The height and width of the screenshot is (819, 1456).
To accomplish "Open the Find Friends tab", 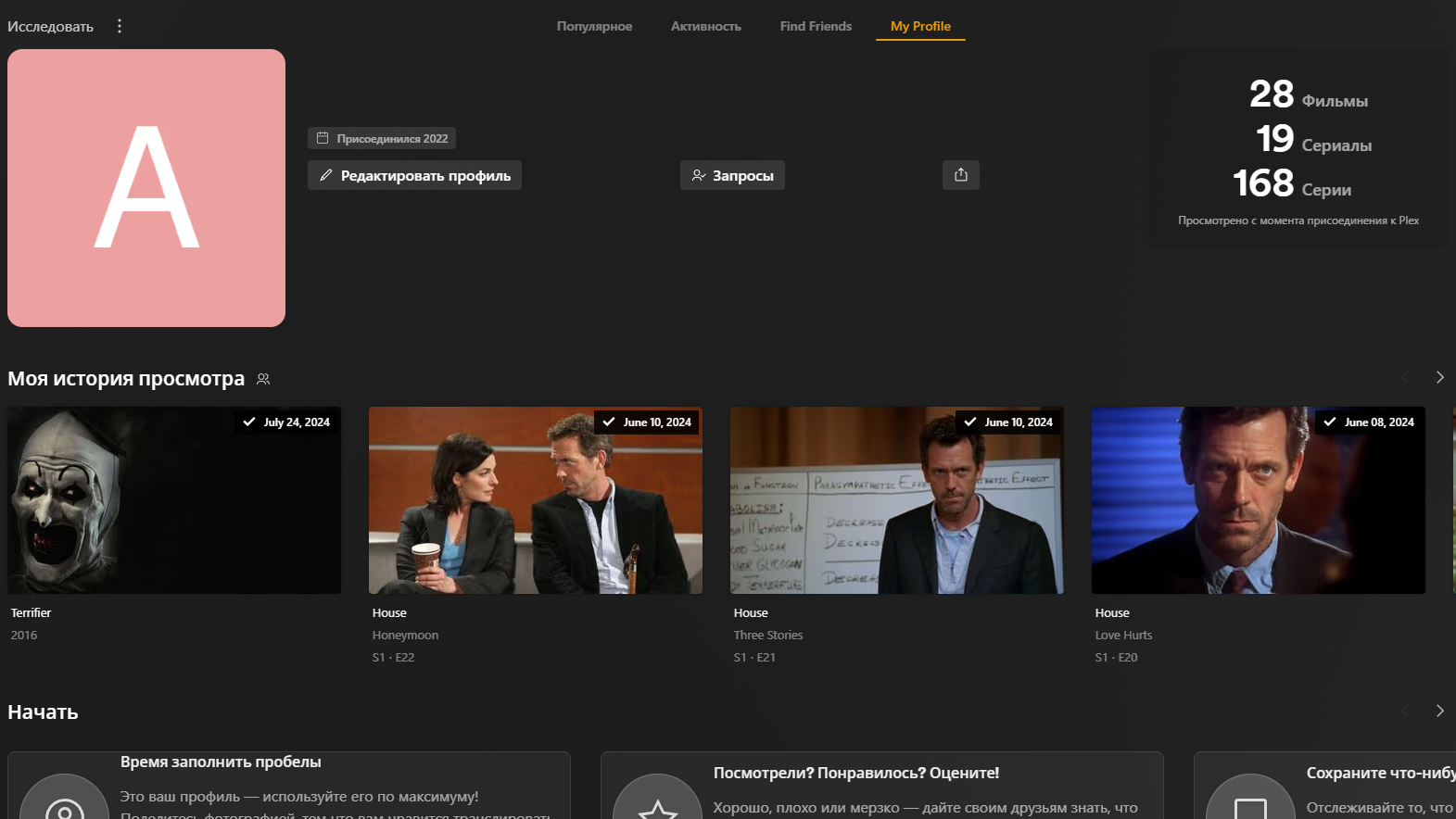I will click(x=816, y=26).
